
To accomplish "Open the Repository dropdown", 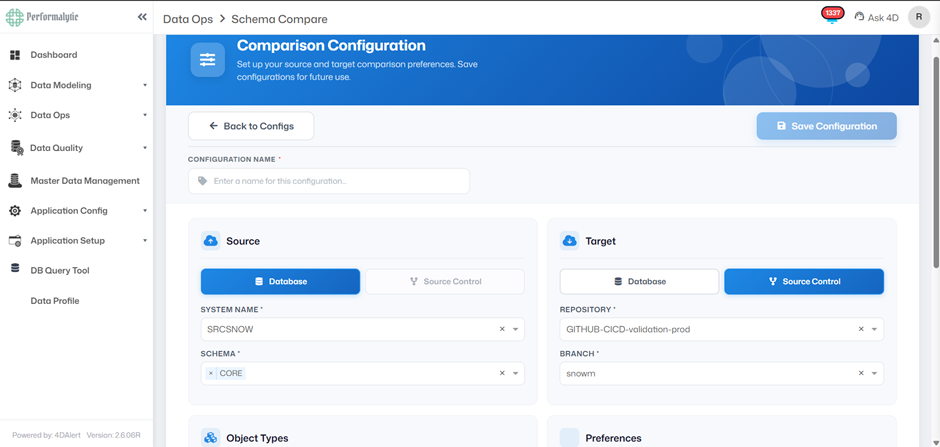I will [874, 329].
